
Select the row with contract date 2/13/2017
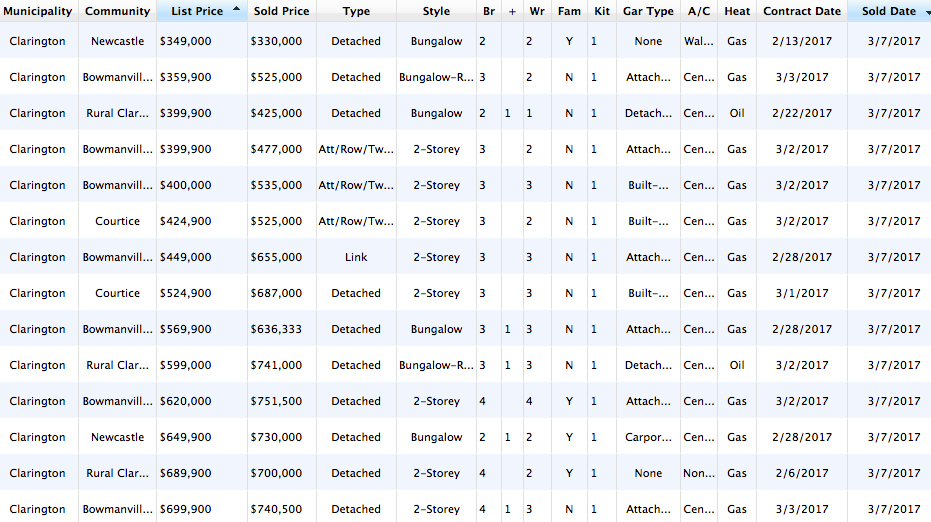pos(801,41)
